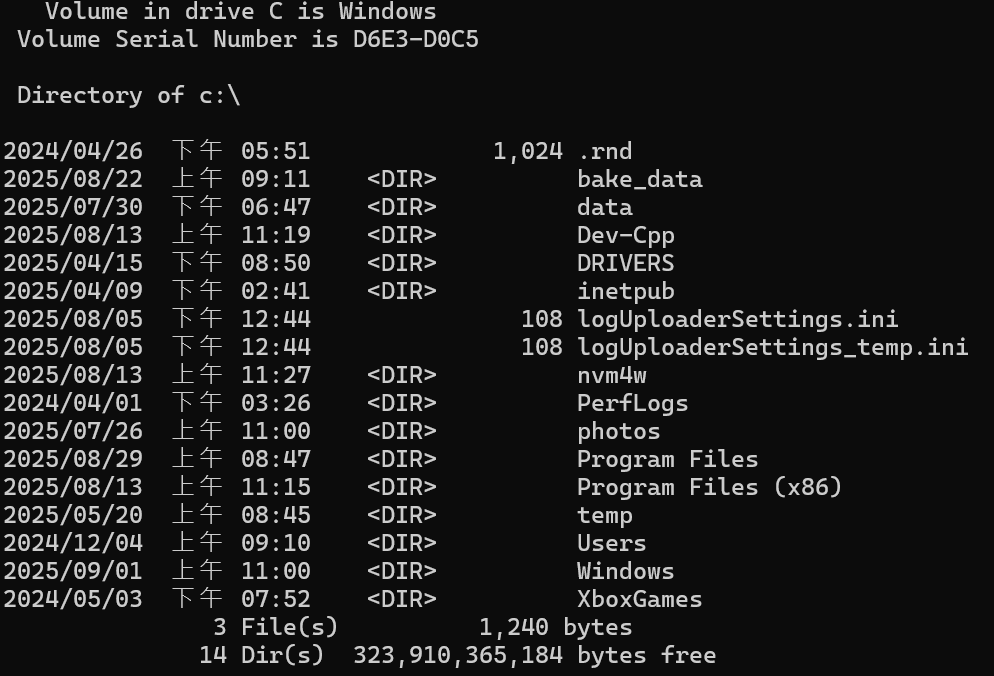Click the volume serial number D6E3-D0C5
The image size is (994, 676).
click(x=416, y=39)
